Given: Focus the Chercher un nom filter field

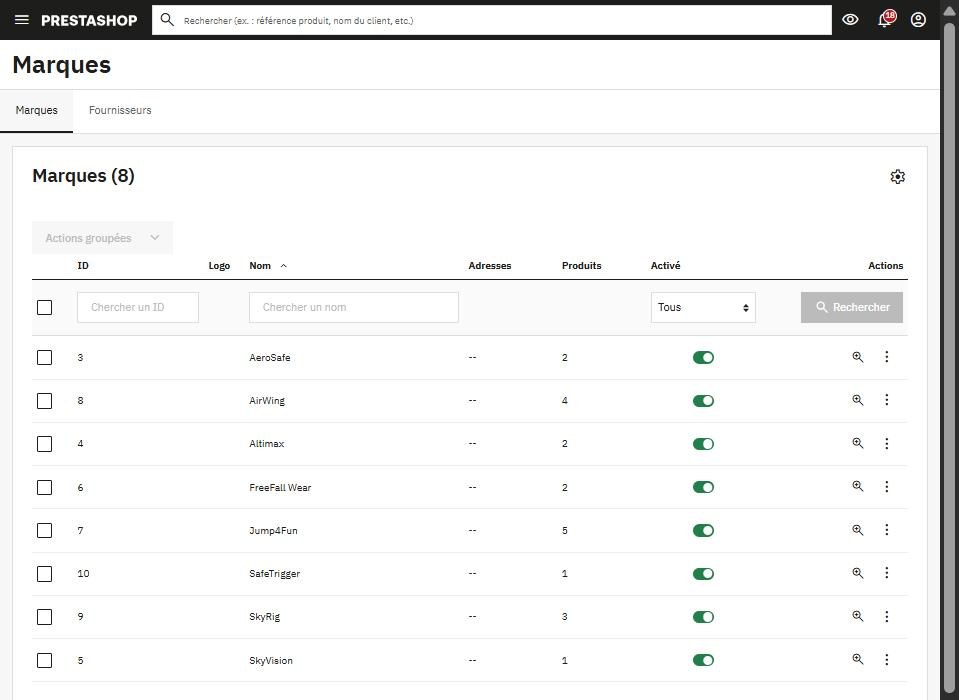Looking at the screenshot, I should pos(354,308).
